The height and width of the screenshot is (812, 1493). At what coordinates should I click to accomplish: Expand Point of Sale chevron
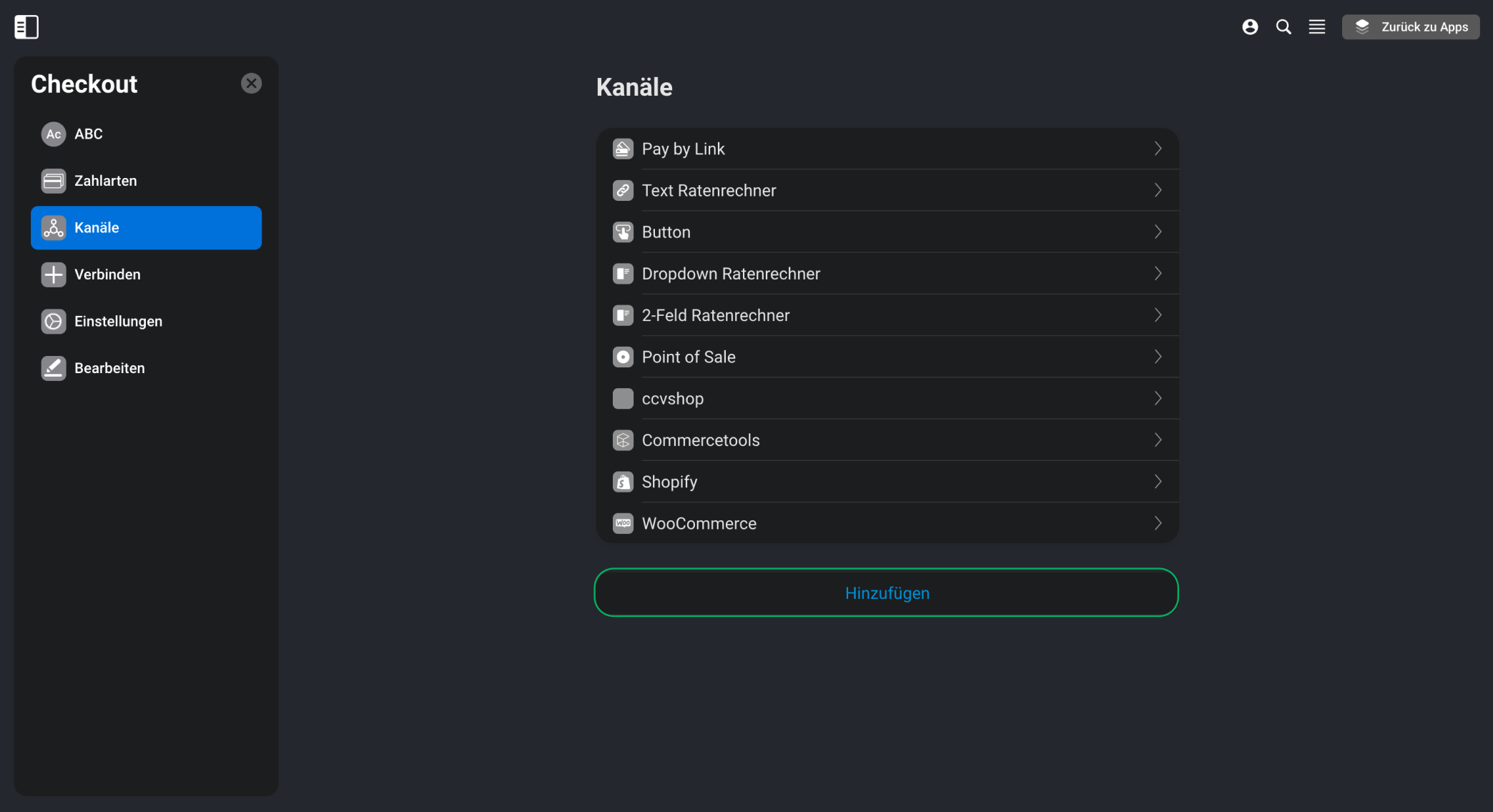coord(1158,357)
